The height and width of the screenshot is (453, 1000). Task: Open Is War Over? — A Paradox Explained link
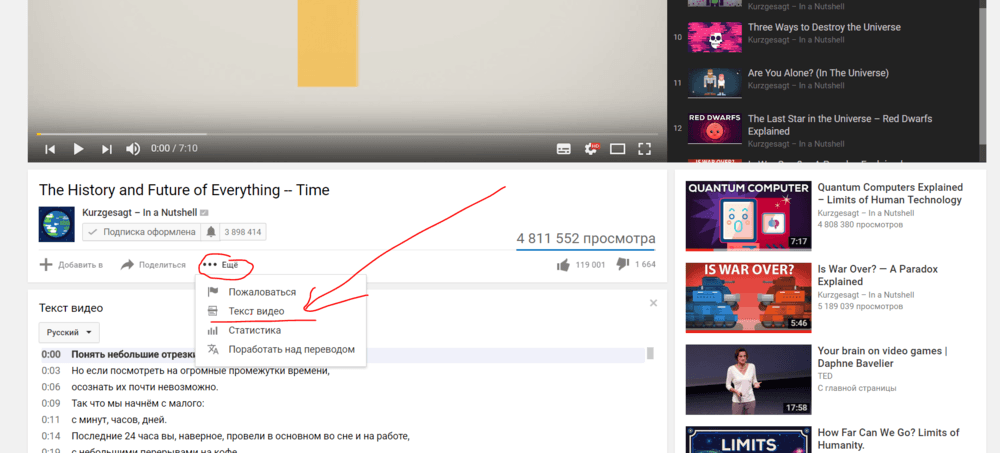[878, 276]
